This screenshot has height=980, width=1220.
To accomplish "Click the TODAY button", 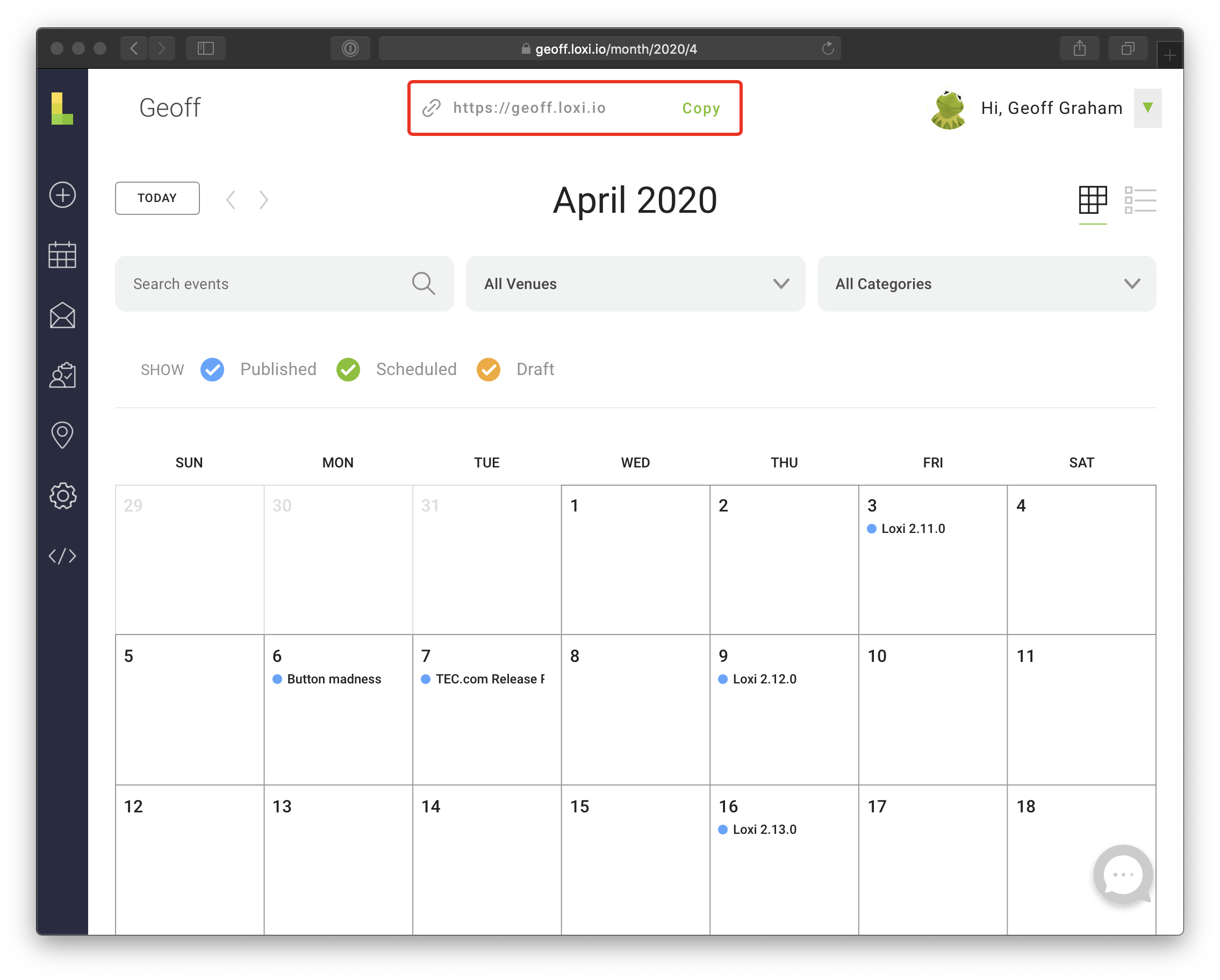I will [x=157, y=198].
